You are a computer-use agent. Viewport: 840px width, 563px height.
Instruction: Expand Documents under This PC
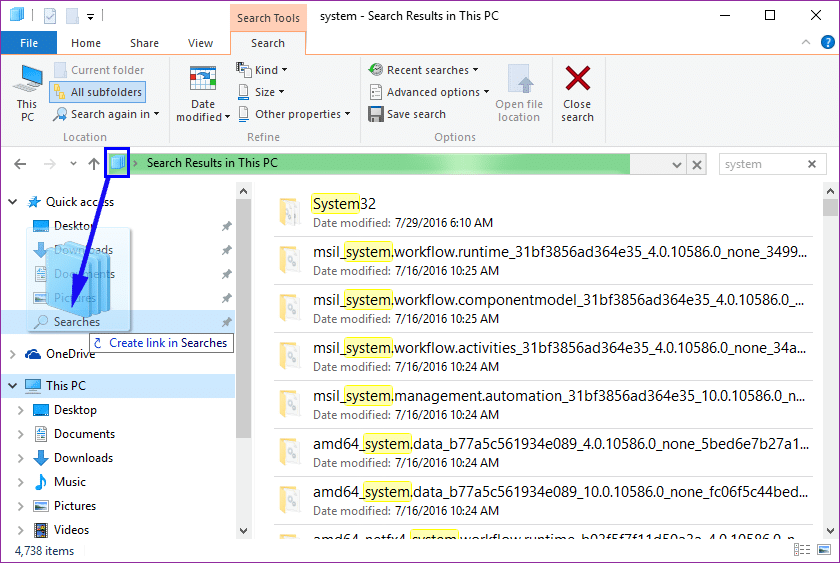(x=21, y=434)
